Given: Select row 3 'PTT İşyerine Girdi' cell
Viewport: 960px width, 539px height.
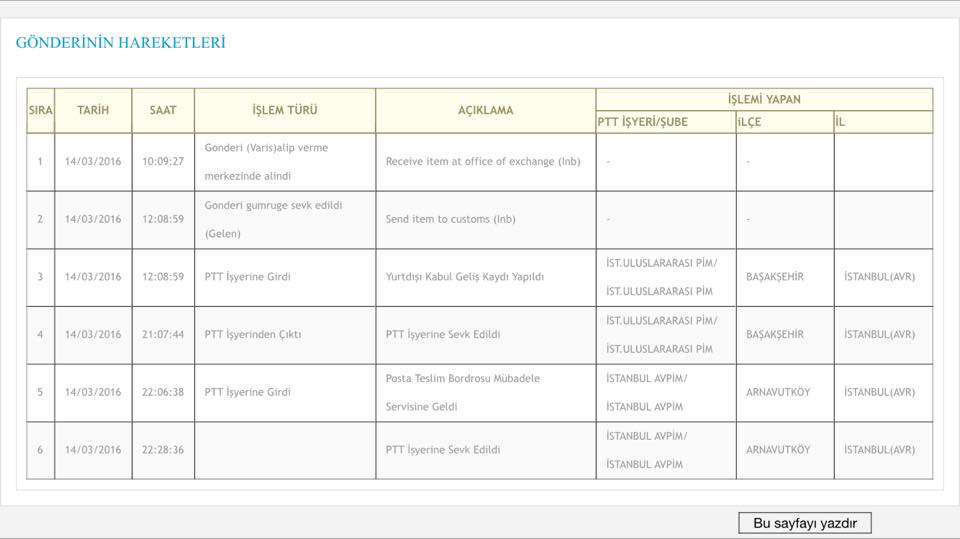Looking at the screenshot, I should 285,277.
